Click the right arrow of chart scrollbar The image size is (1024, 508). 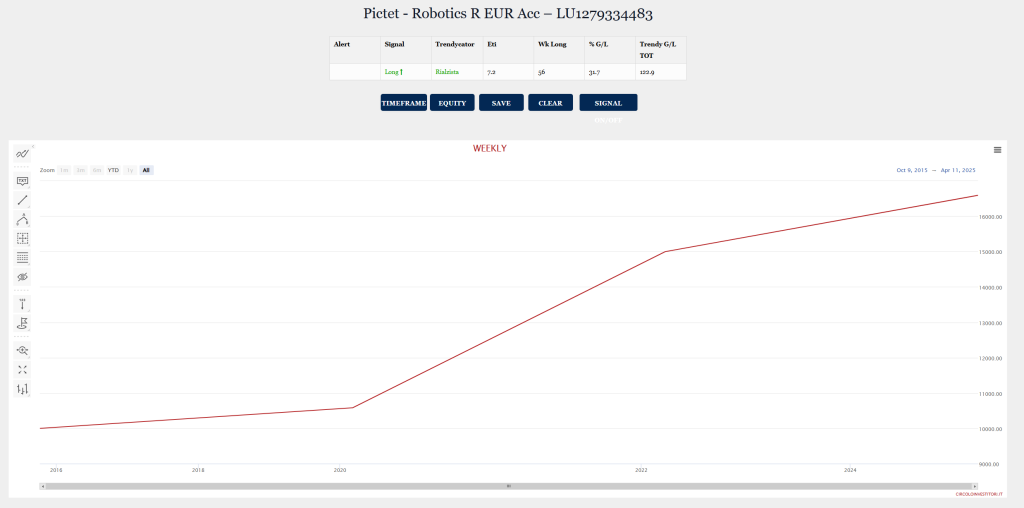(975, 486)
